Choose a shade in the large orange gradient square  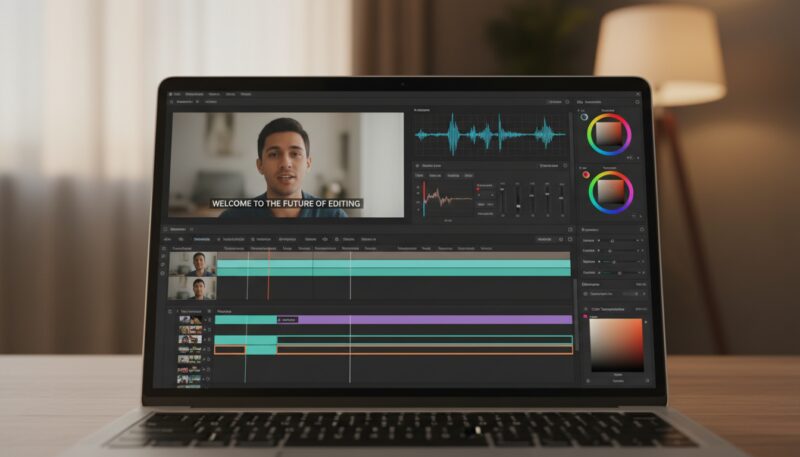point(616,345)
